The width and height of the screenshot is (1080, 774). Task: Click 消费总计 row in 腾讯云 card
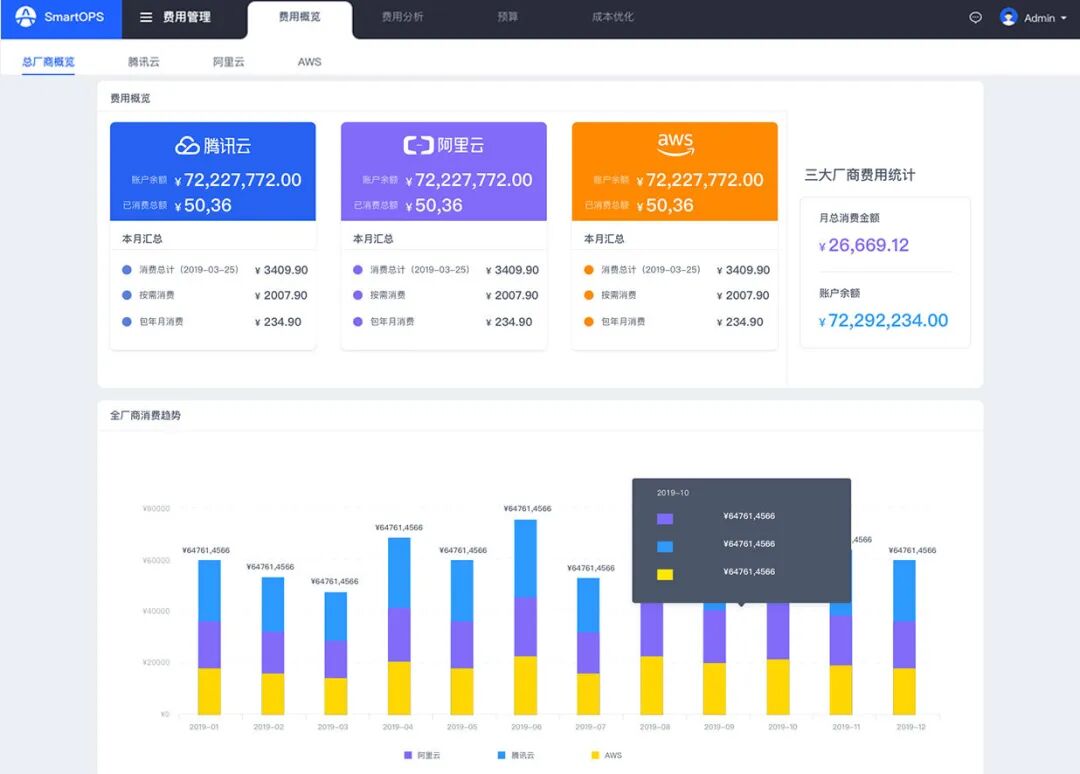click(215, 270)
